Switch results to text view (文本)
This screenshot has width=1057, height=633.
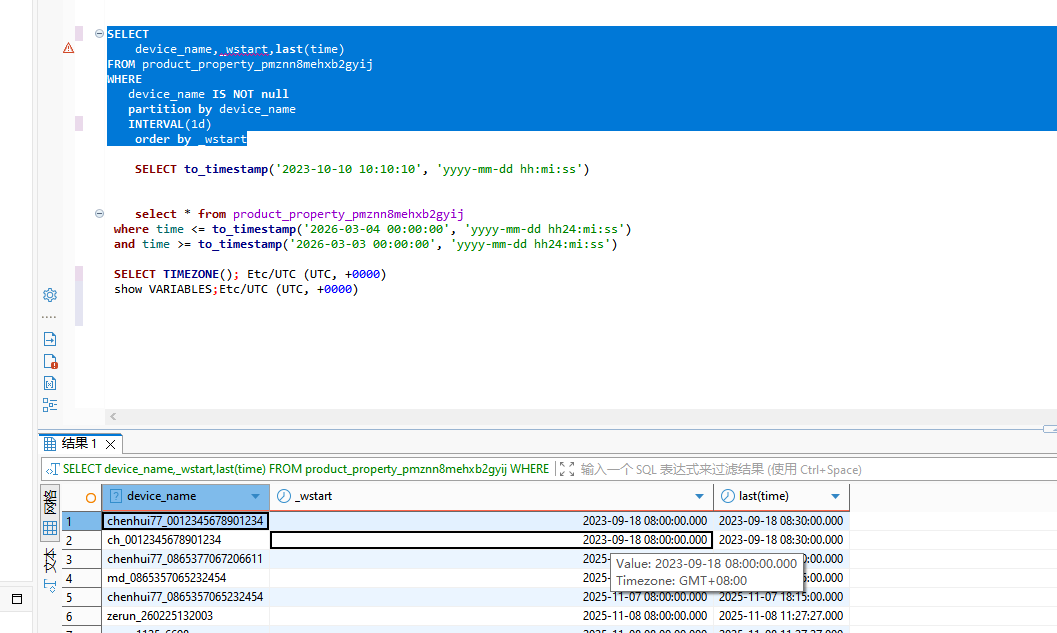pos(49,561)
